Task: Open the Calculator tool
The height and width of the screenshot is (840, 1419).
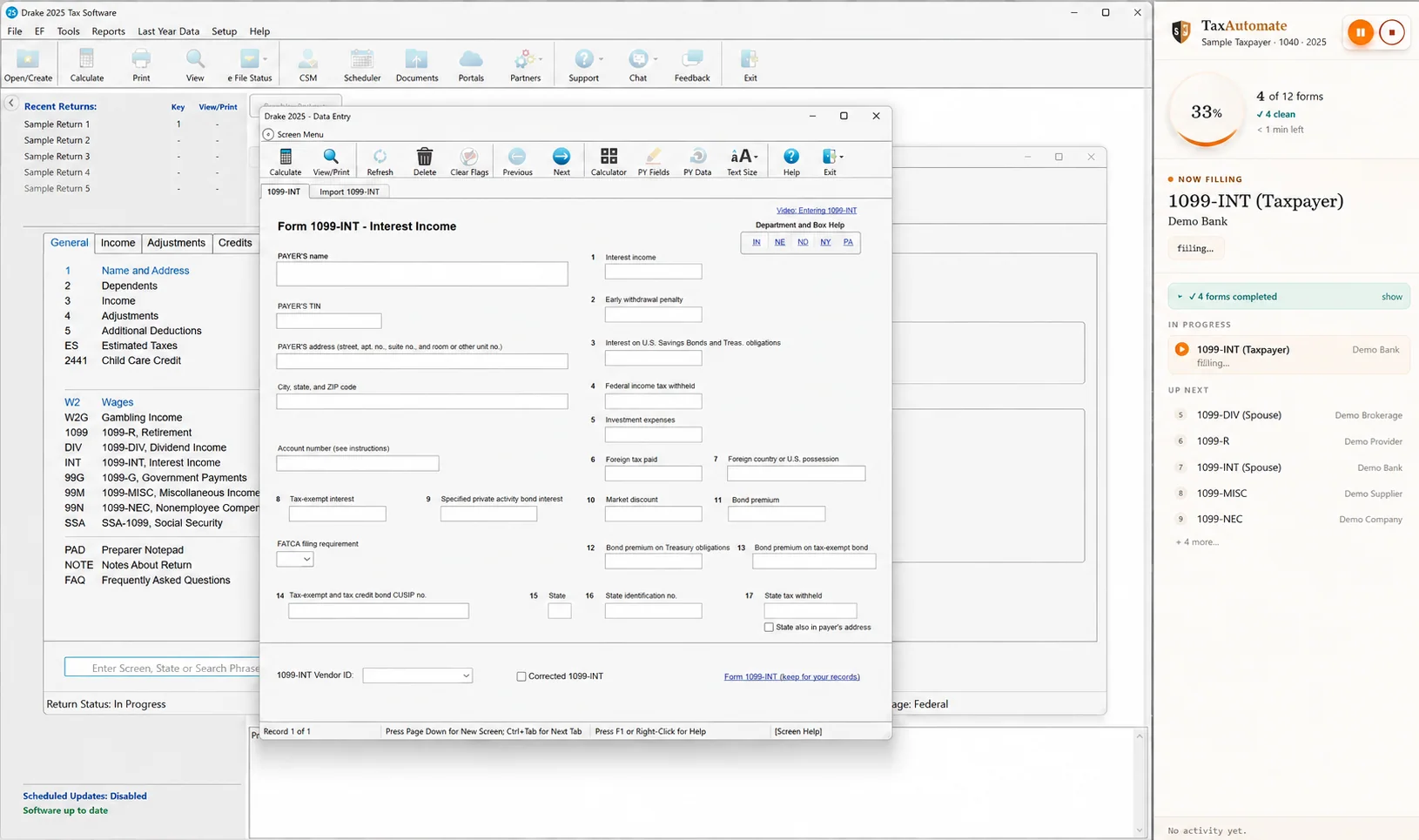Action: (x=609, y=162)
